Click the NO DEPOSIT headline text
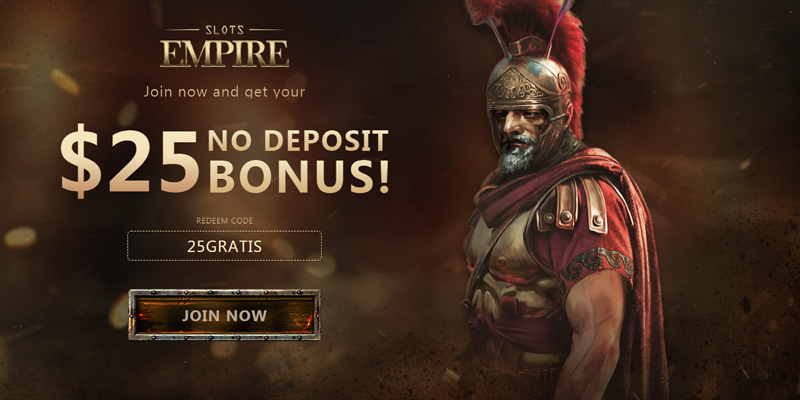Image resolution: width=800 pixels, height=400 pixels. click(298, 141)
